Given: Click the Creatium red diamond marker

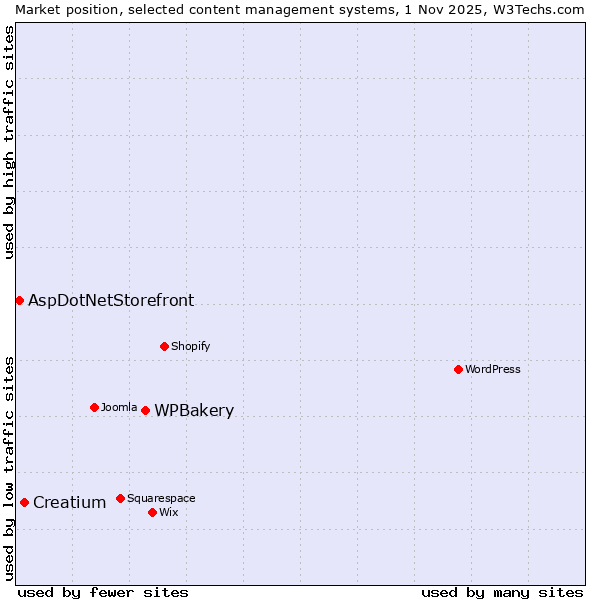Looking at the screenshot, I should click(24, 502).
